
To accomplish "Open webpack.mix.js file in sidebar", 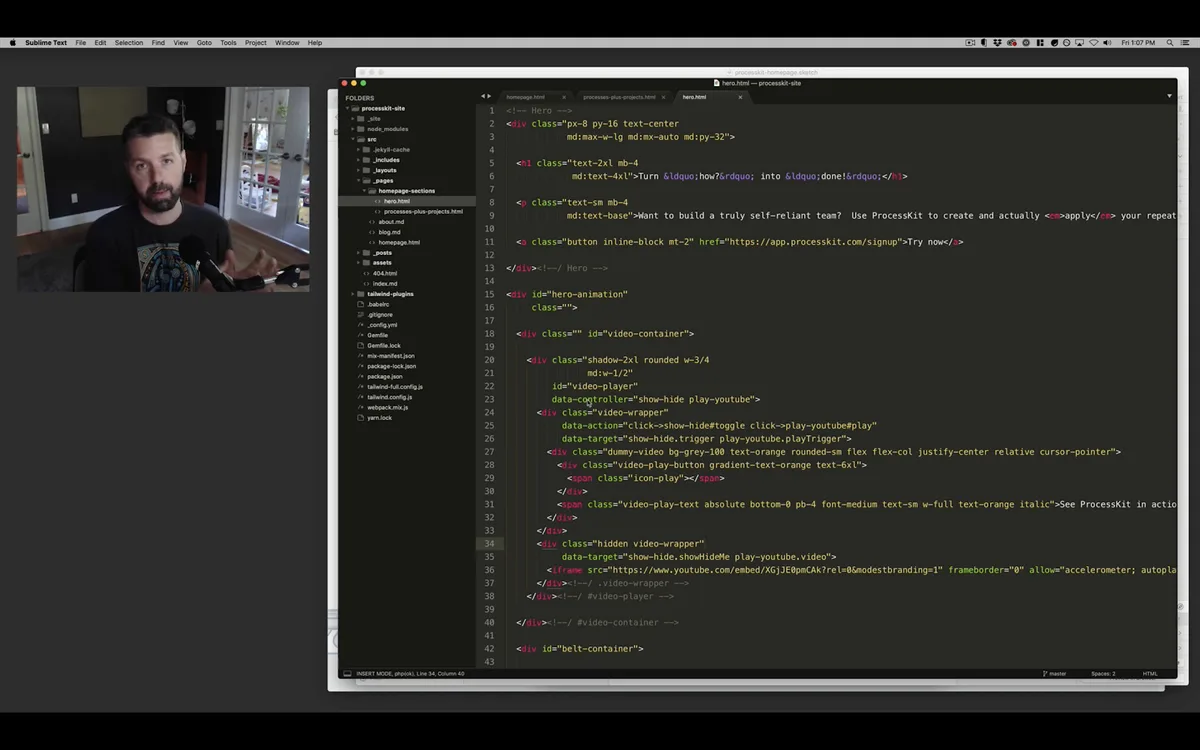I will click(387, 407).
